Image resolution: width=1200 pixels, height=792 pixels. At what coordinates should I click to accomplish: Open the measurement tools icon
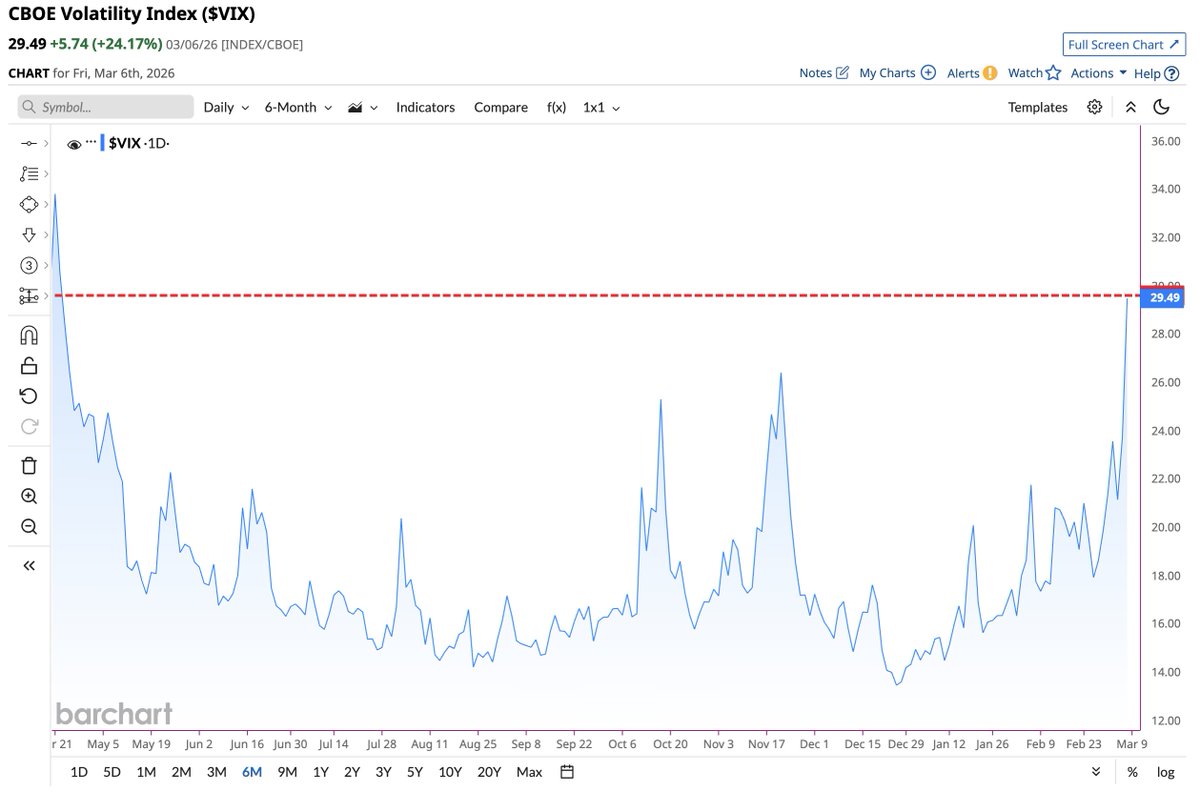pyautogui.click(x=28, y=296)
